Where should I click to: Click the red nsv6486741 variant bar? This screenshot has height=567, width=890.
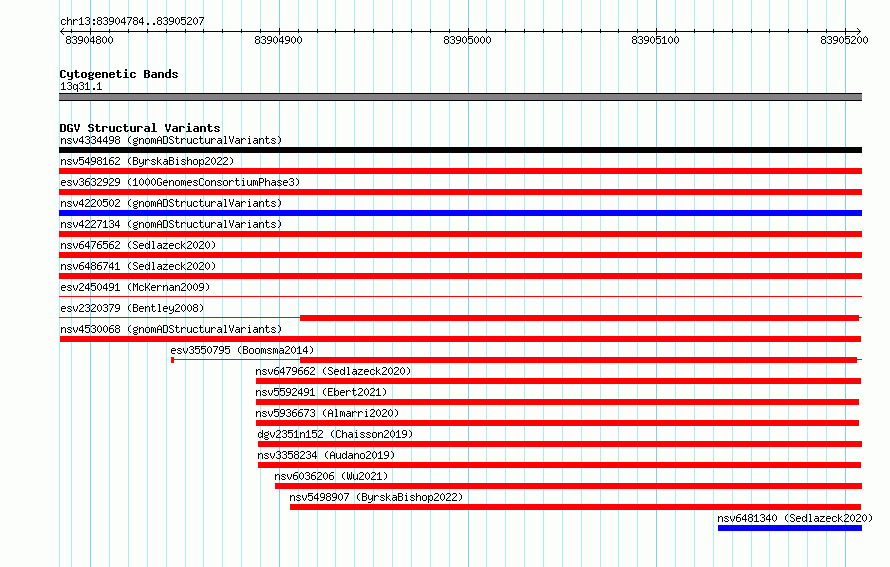(460, 276)
